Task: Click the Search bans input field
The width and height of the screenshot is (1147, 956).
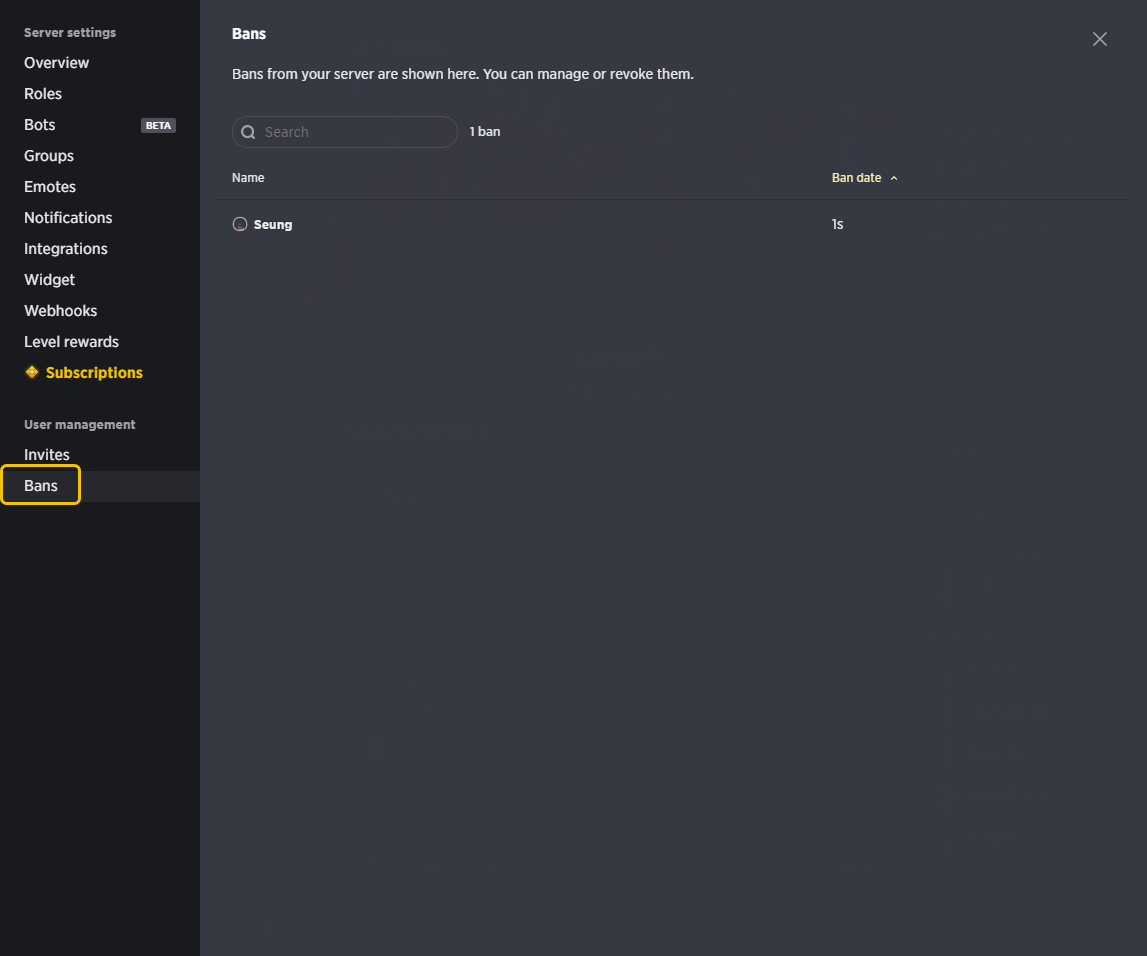Action: pos(345,132)
